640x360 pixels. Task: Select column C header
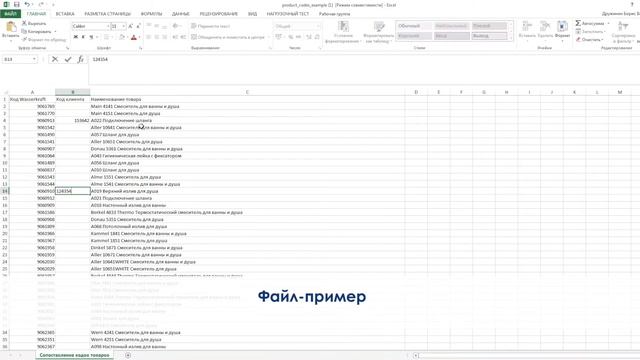(x=247, y=92)
